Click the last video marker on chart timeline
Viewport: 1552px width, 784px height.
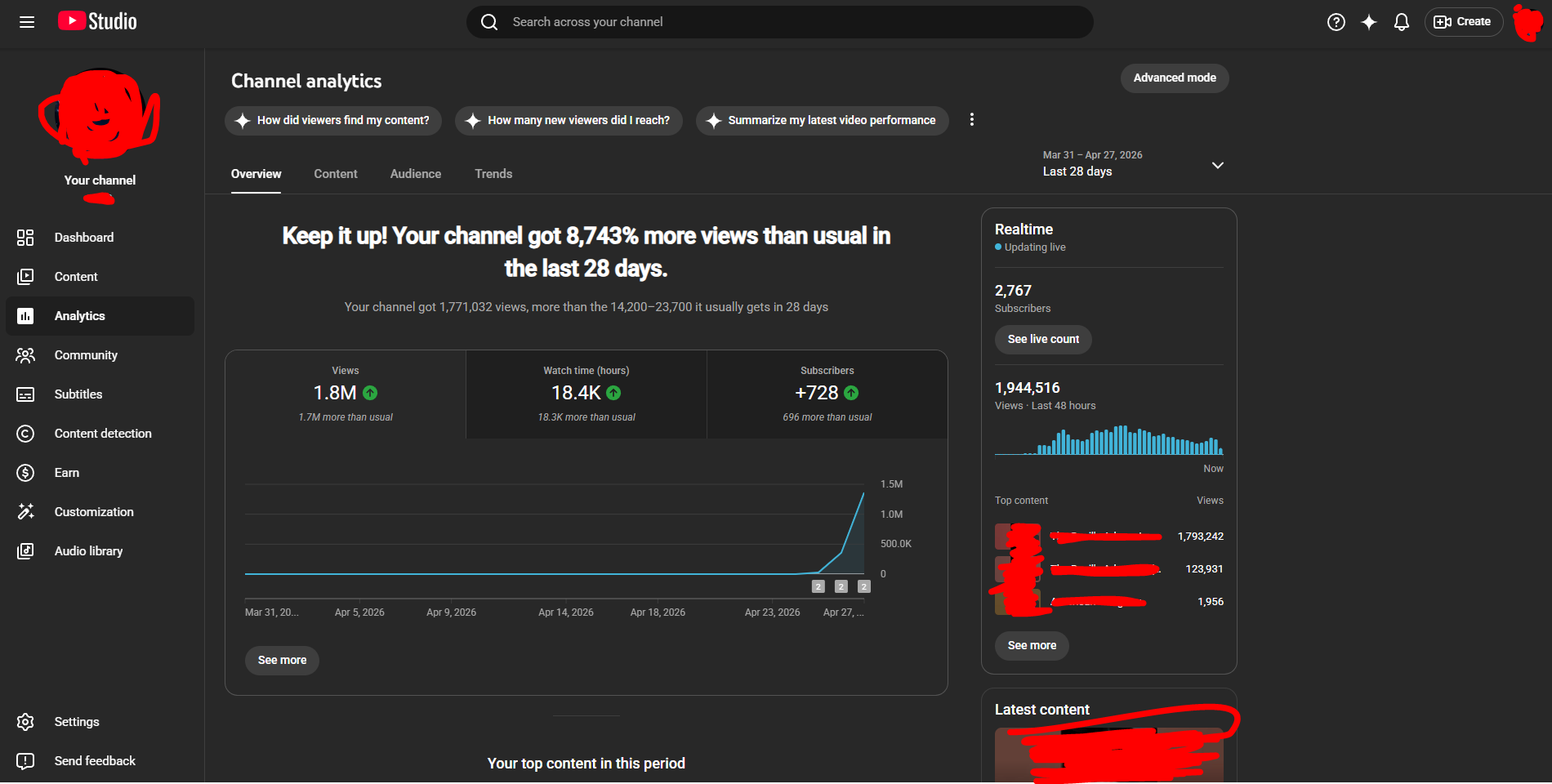(864, 586)
